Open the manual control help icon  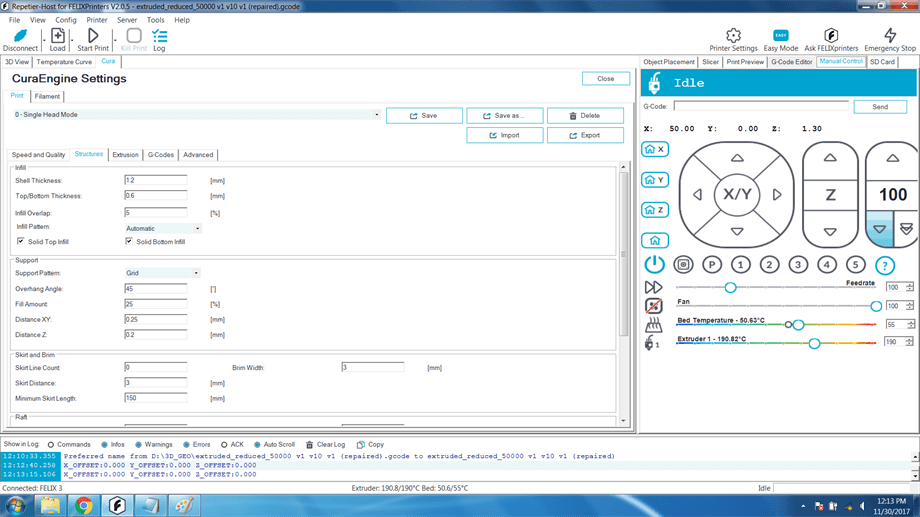(x=885, y=265)
